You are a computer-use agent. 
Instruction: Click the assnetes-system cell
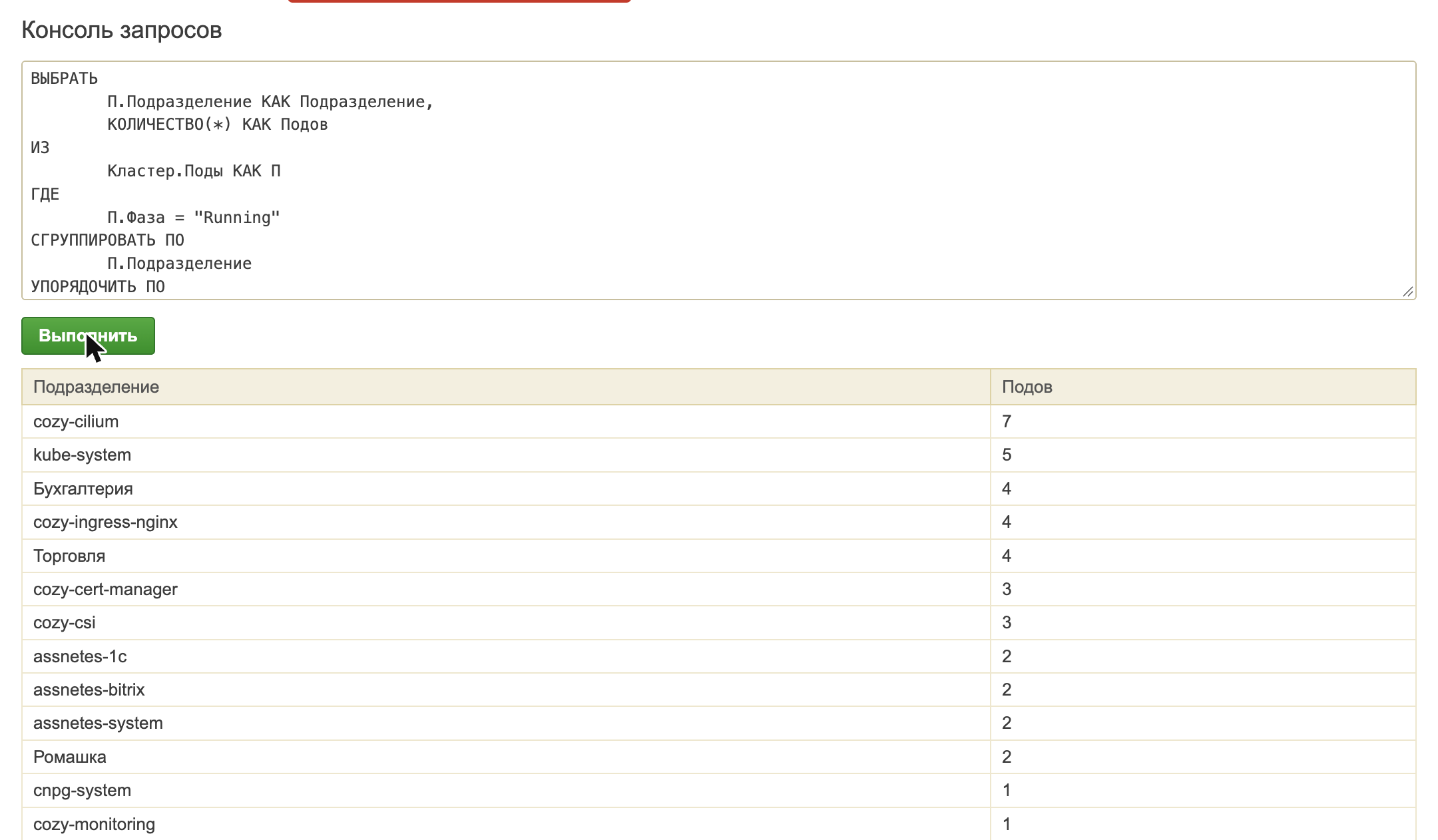pos(506,723)
